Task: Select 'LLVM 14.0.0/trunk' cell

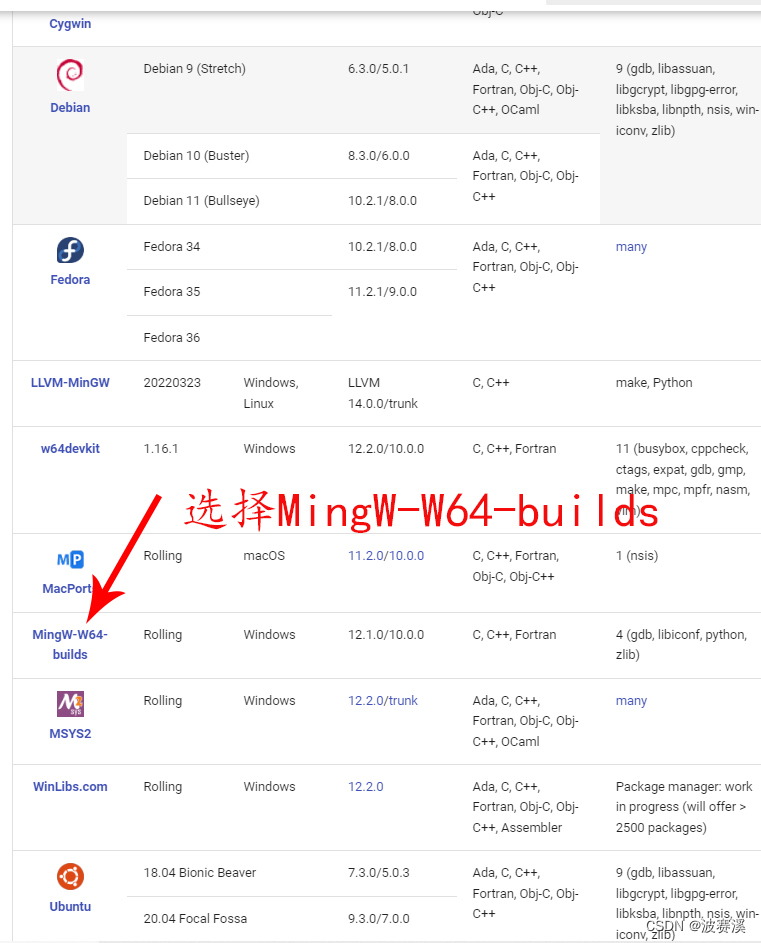Action: (x=383, y=393)
